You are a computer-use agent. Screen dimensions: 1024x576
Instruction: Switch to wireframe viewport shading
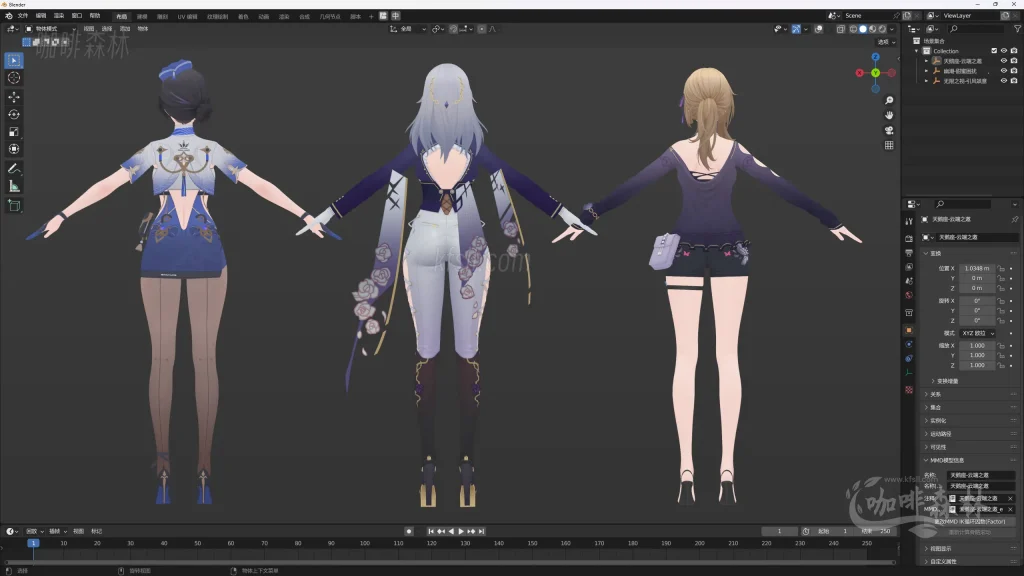click(854, 29)
